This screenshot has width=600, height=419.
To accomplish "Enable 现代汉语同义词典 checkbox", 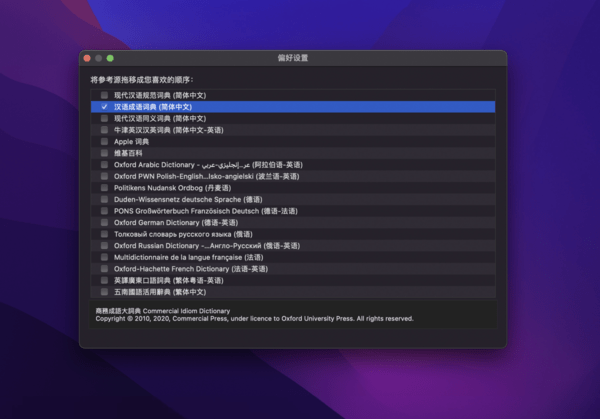I will pos(104,118).
